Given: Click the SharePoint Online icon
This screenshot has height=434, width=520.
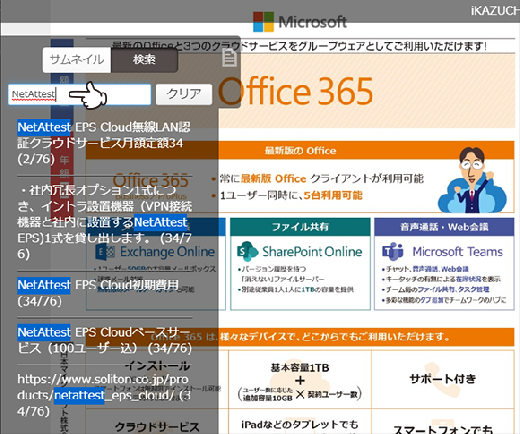Looking at the screenshot, I should click(x=247, y=252).
